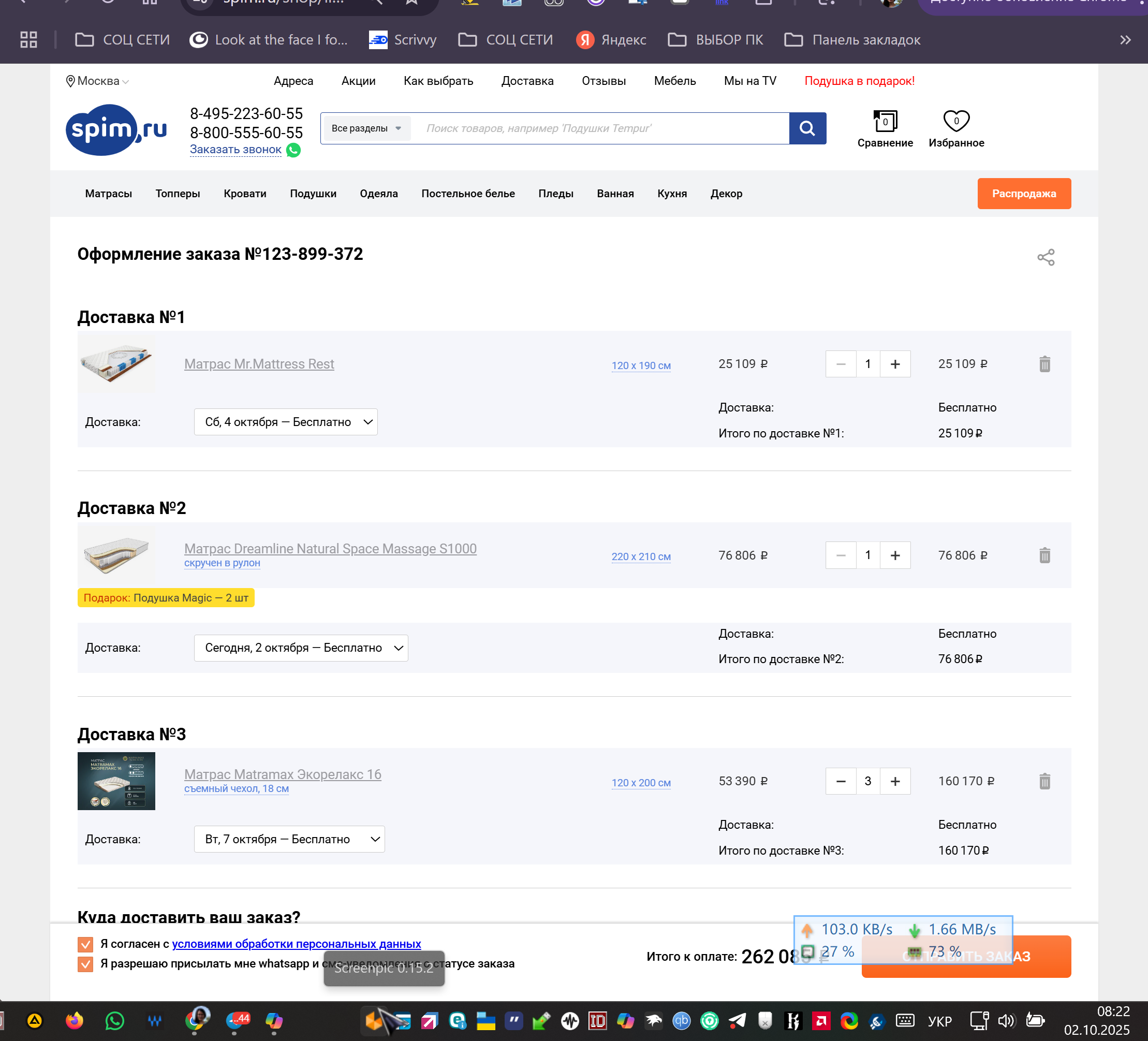The width and height of the screenshot is (1148, 1041).
Task: Click the product search input field
Action: click(598, 128)
